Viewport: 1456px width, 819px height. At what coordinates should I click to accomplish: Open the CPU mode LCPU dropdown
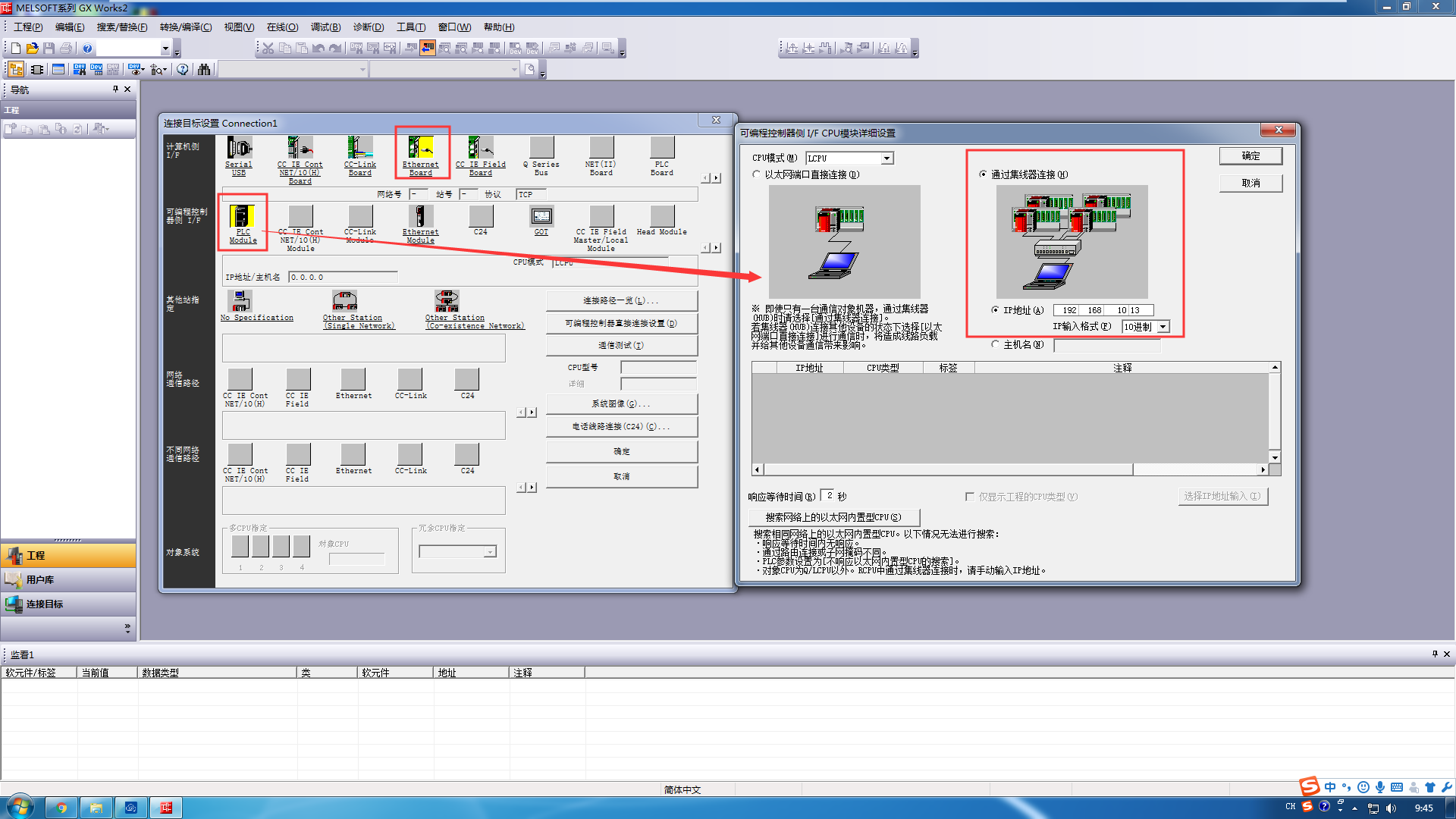[886, 158]
